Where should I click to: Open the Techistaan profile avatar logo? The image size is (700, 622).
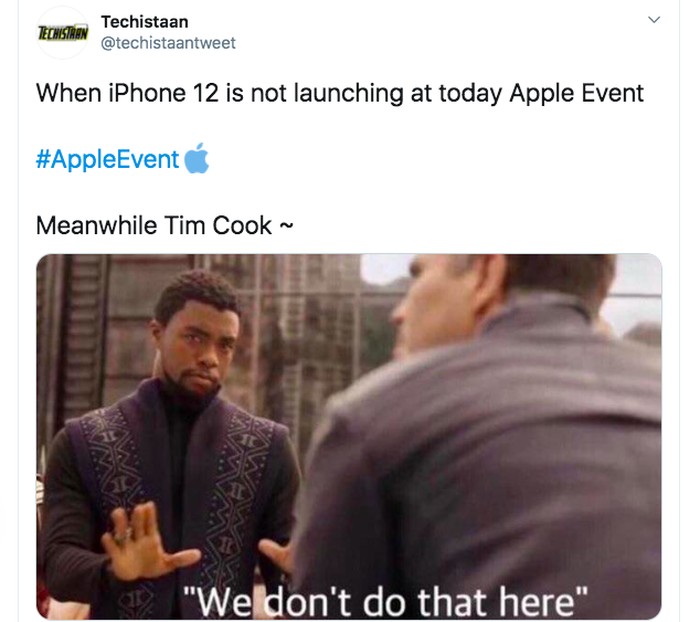coord(62,33)
